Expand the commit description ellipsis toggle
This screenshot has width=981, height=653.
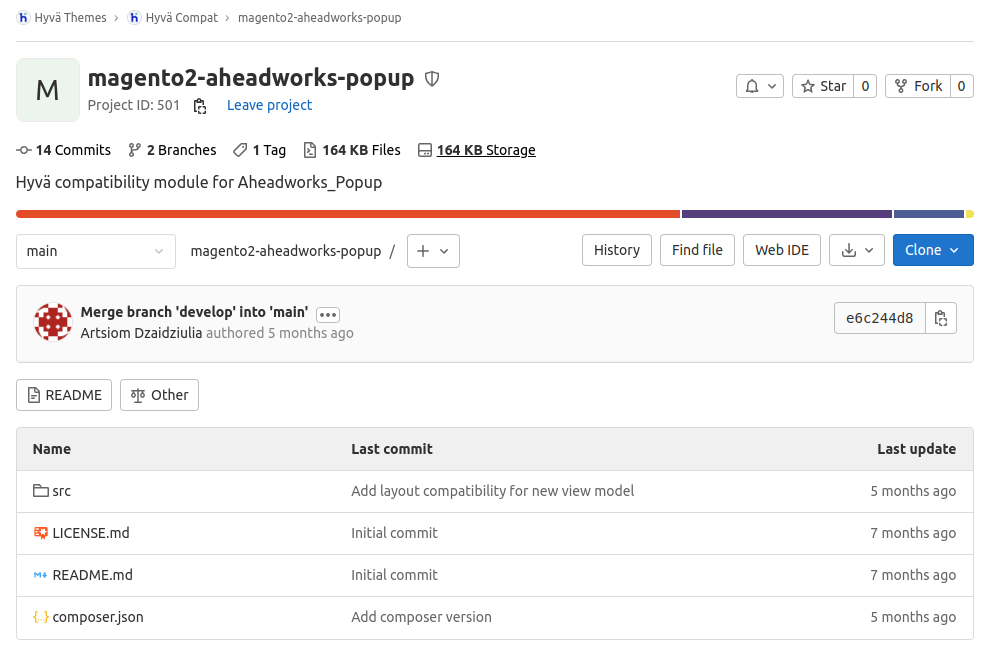point(328,315)
